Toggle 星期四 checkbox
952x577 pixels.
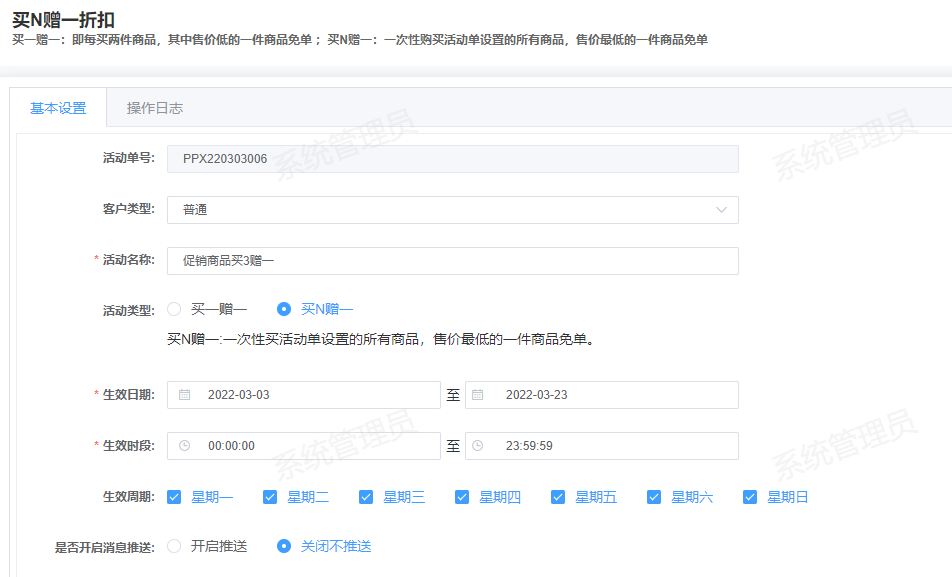point(462,497)
